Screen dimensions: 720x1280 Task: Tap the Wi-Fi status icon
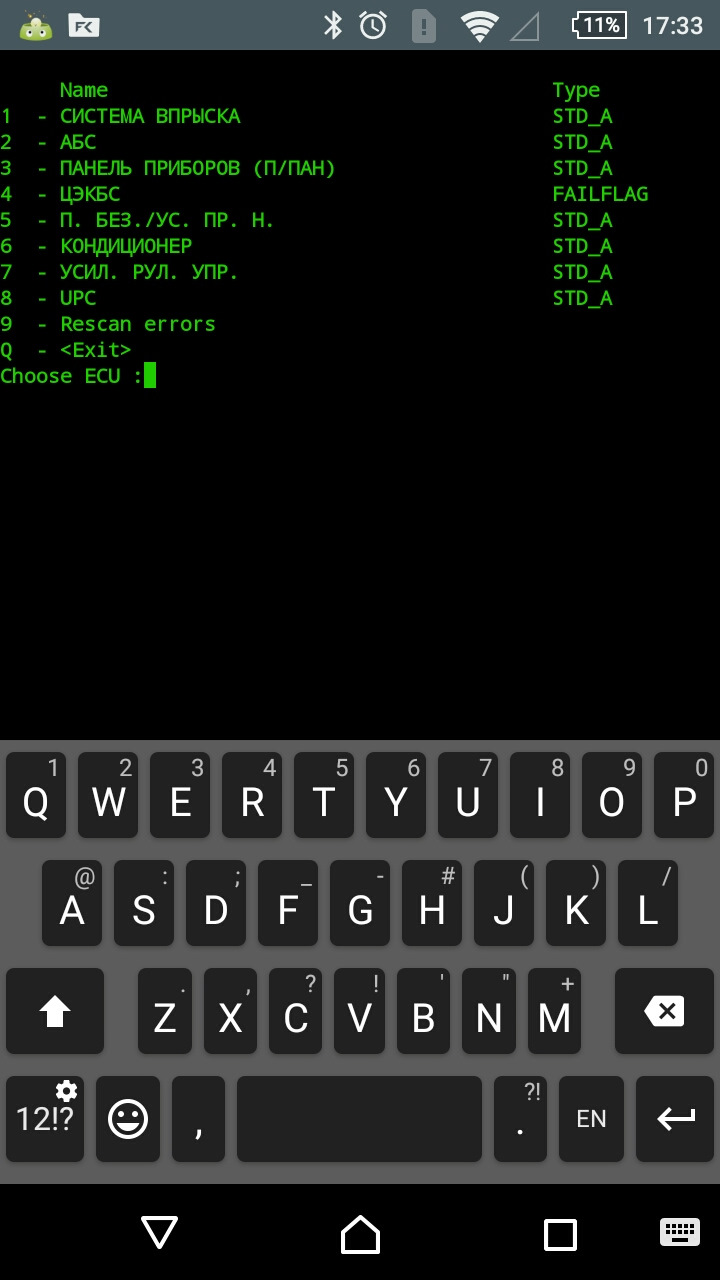point(480,26)
